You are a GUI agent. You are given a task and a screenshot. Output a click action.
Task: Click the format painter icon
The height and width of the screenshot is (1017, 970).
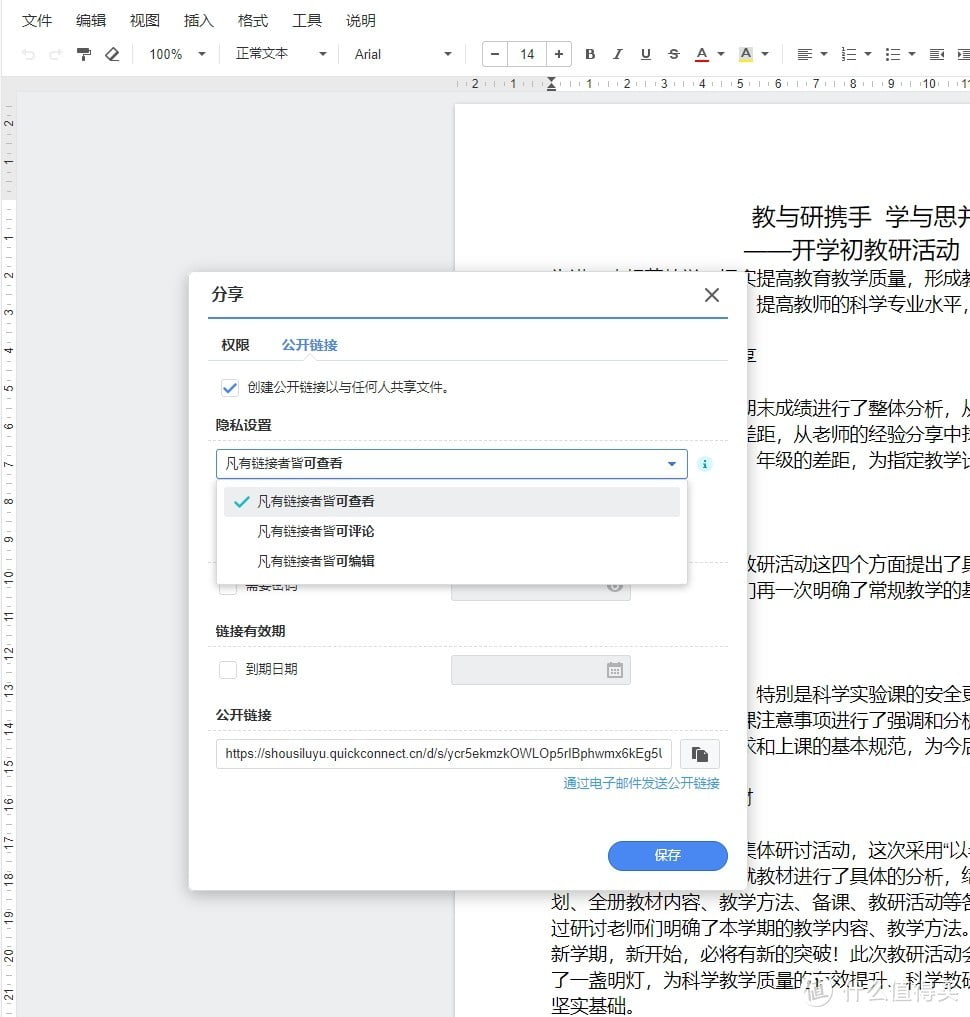(84, 54)
